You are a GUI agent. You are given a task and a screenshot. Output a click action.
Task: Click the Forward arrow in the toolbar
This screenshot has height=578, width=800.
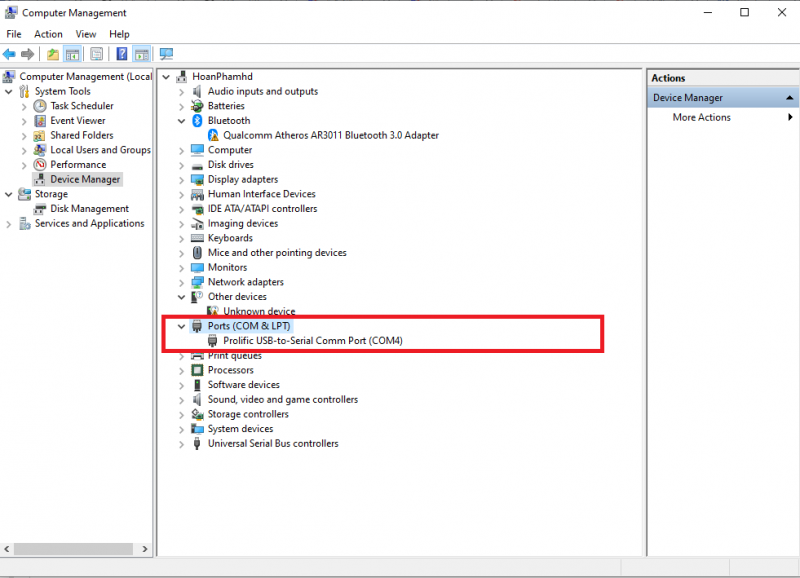(28, 54)
